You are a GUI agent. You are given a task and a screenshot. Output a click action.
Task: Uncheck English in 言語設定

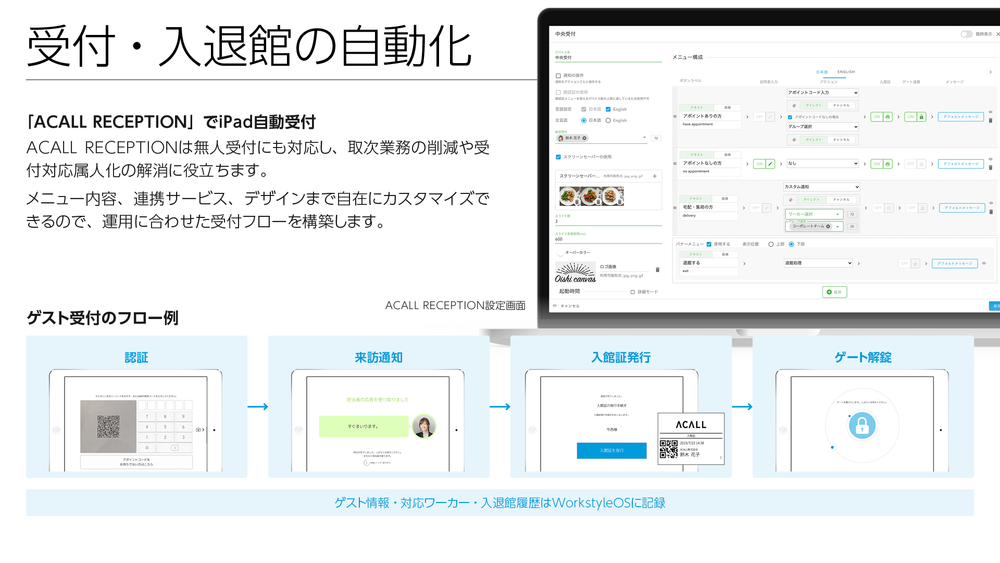tap(608, 110)
